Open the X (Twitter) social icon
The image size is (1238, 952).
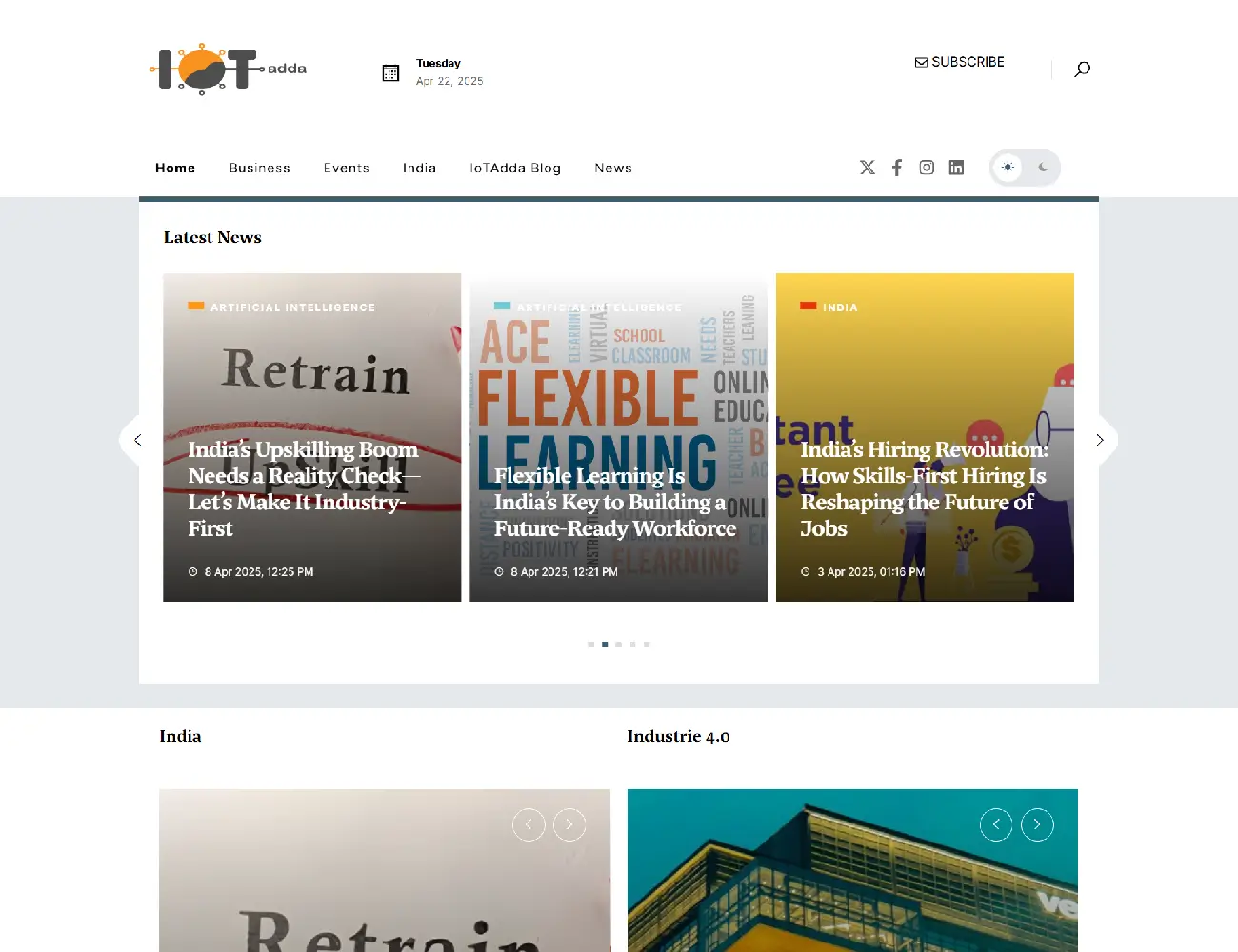(868, 168)
